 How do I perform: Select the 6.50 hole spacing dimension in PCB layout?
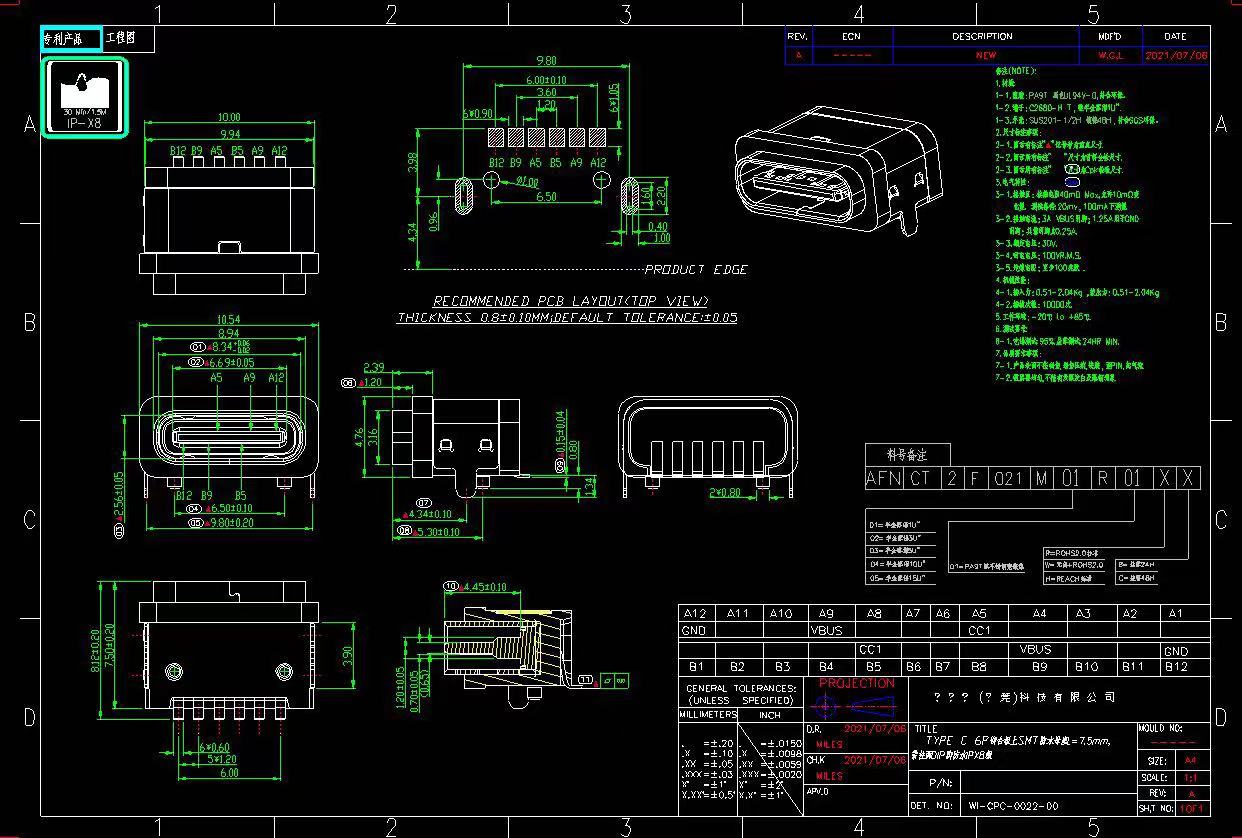click(546, 197)
